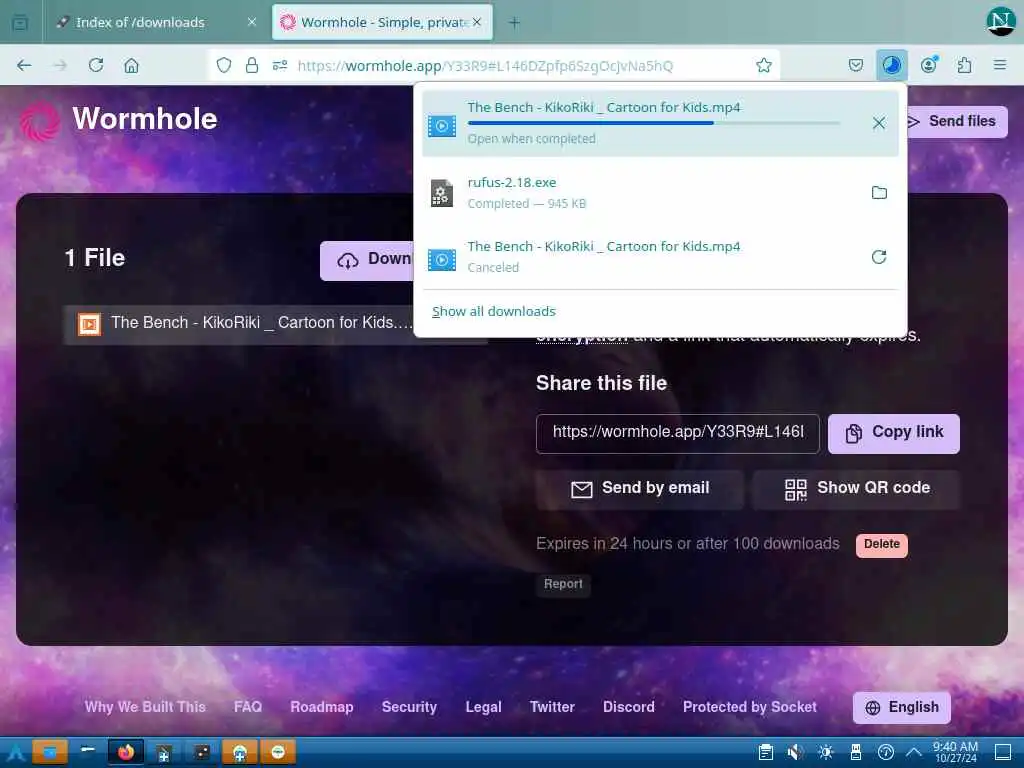
Task: Open site permissions icon in address bar
Action: [x=280, y=65]
